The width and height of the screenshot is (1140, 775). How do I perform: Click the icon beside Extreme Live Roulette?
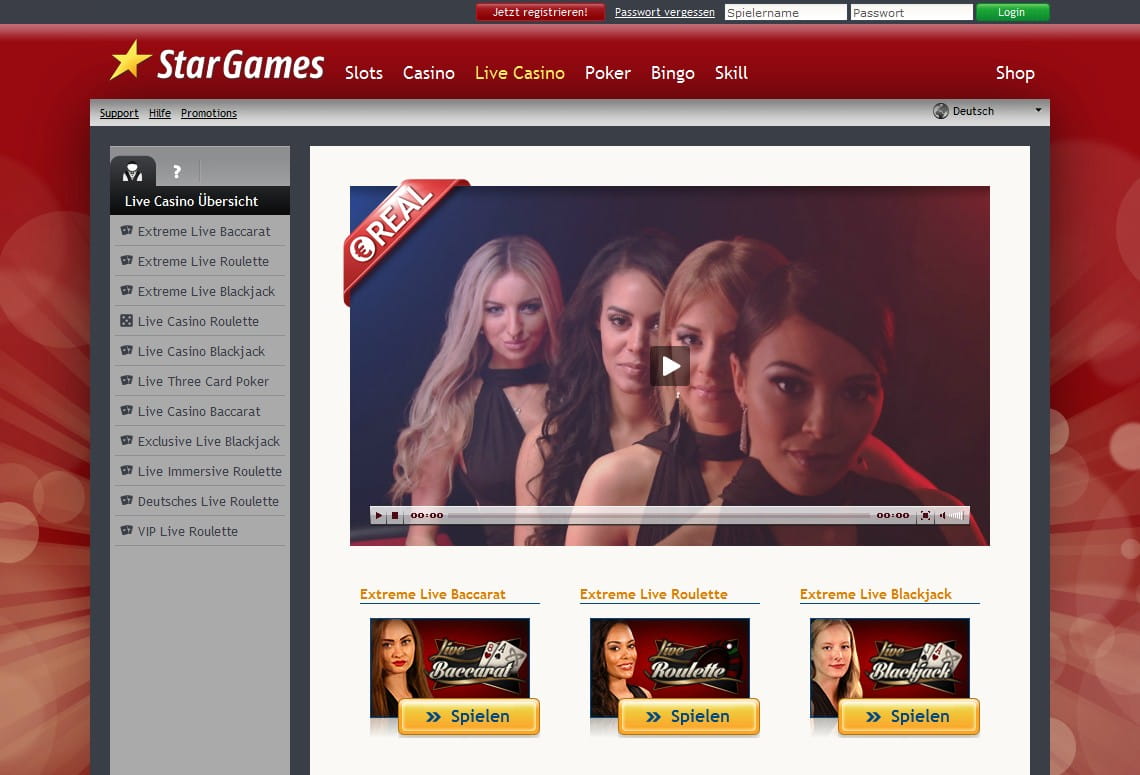[127, 260]
